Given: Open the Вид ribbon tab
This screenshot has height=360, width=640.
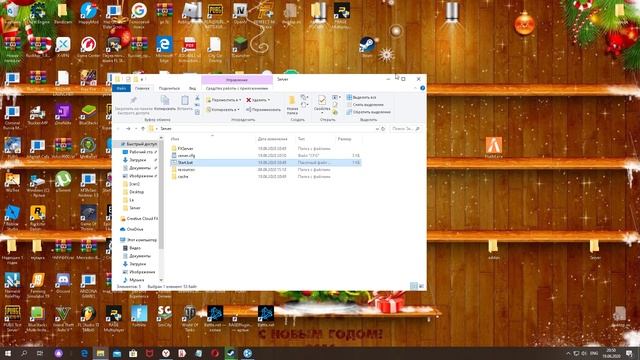Looking at the screenshot, I should [x=192, y=88].
